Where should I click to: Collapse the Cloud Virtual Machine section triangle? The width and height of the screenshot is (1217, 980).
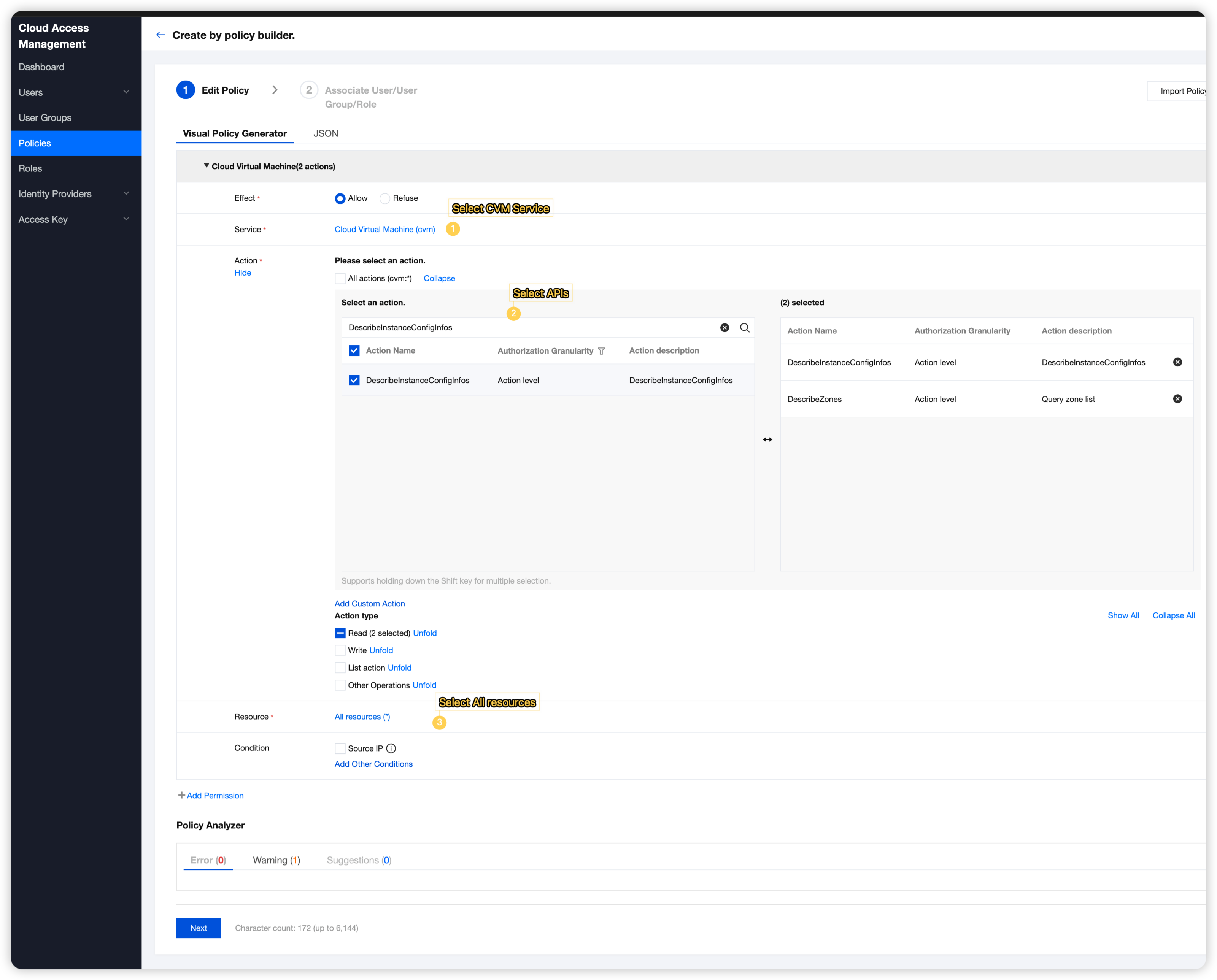pyautogui.click(x=206, y=166)
